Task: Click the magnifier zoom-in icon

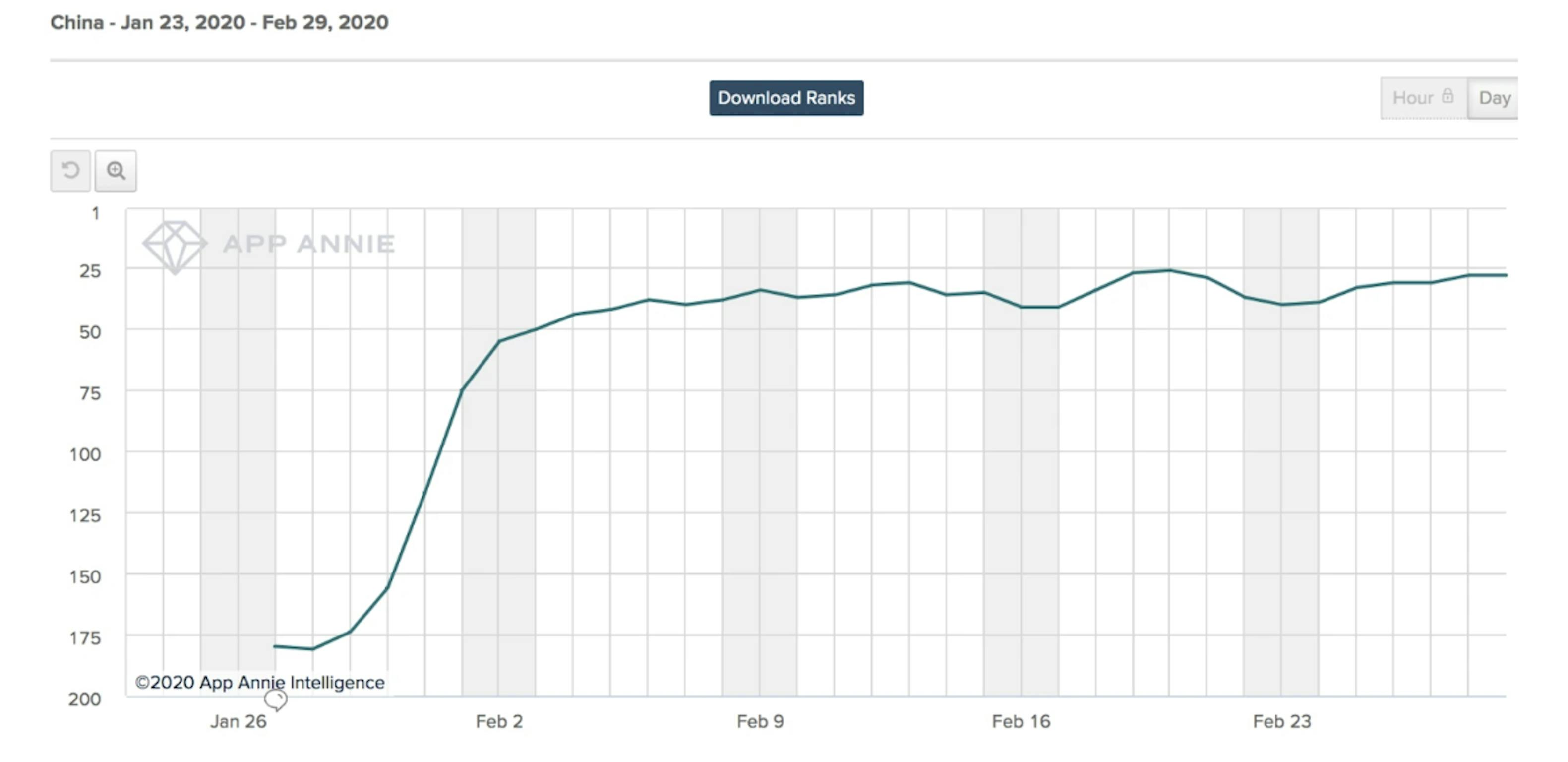Action: point(116,171)
